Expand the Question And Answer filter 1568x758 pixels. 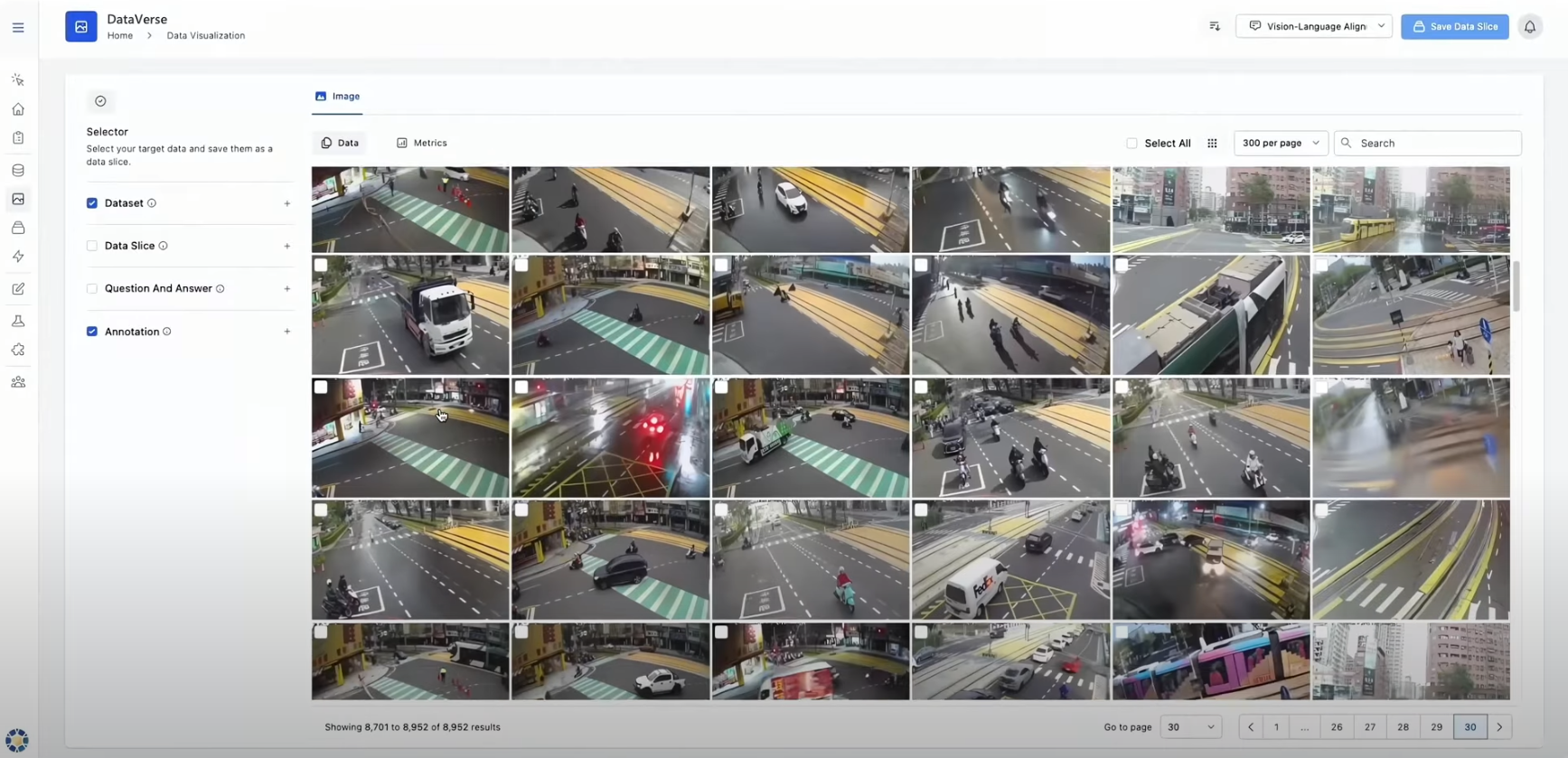[286, 289]
